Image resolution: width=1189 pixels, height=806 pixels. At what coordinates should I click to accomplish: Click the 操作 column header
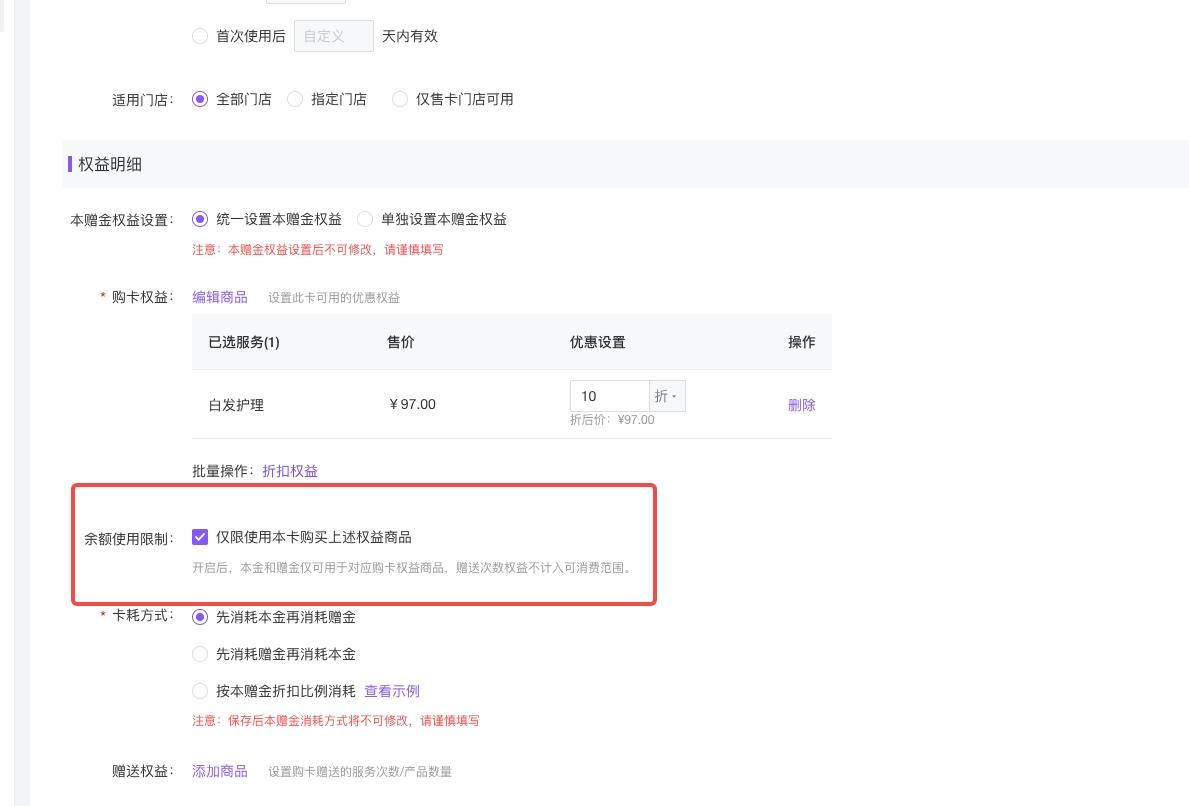point(802,342)
